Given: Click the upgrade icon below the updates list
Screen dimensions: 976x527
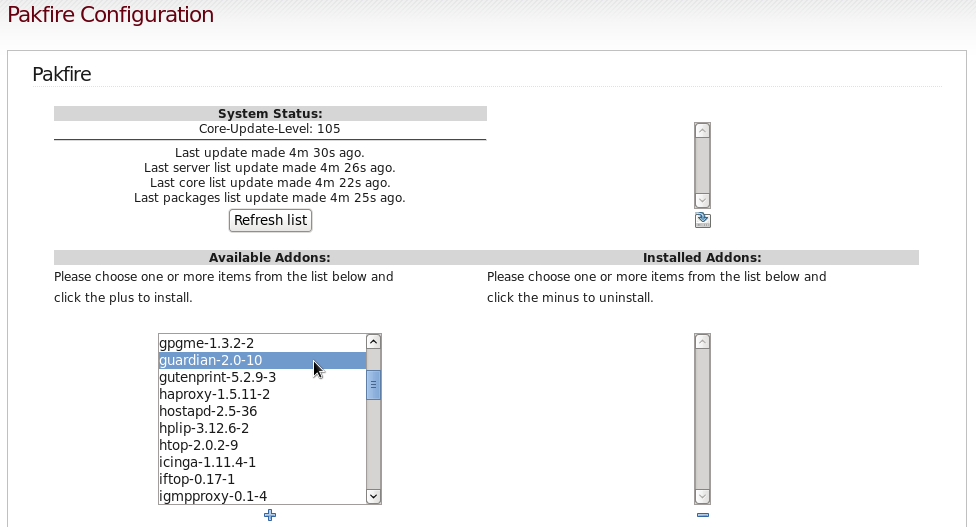Looking at the screenshot, I should point(703,220).
